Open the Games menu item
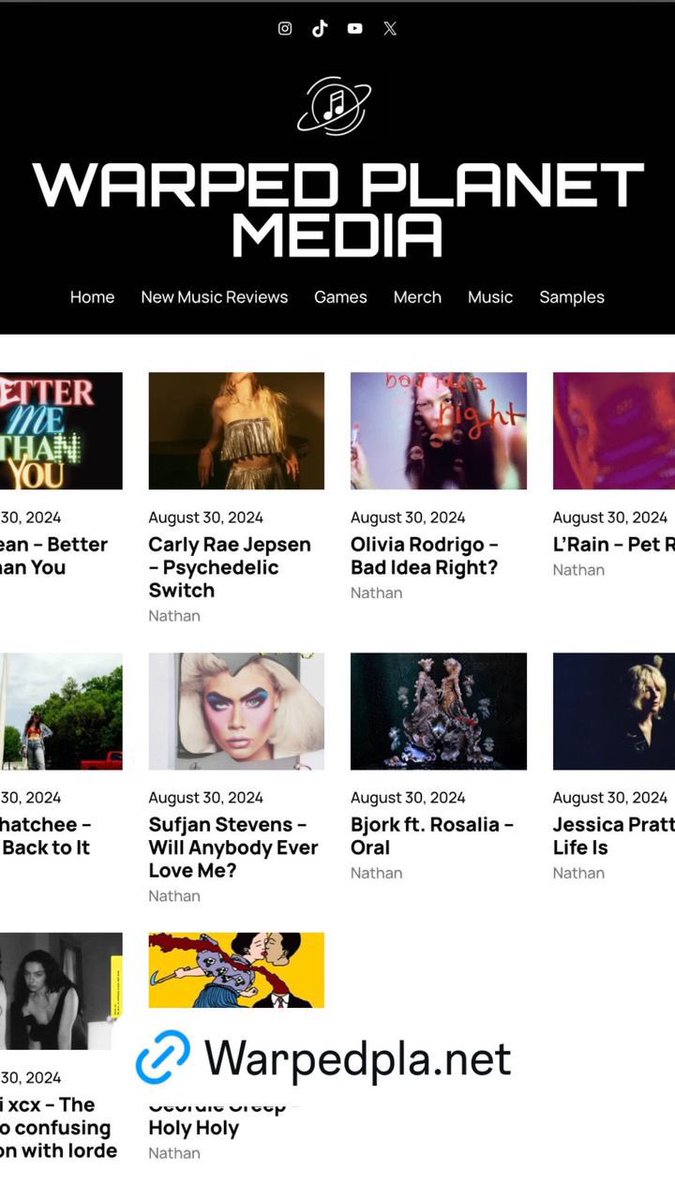Image resolution: width=675 pixels, height=1200 pixels. pyautogui.click(x=340, y=297)
